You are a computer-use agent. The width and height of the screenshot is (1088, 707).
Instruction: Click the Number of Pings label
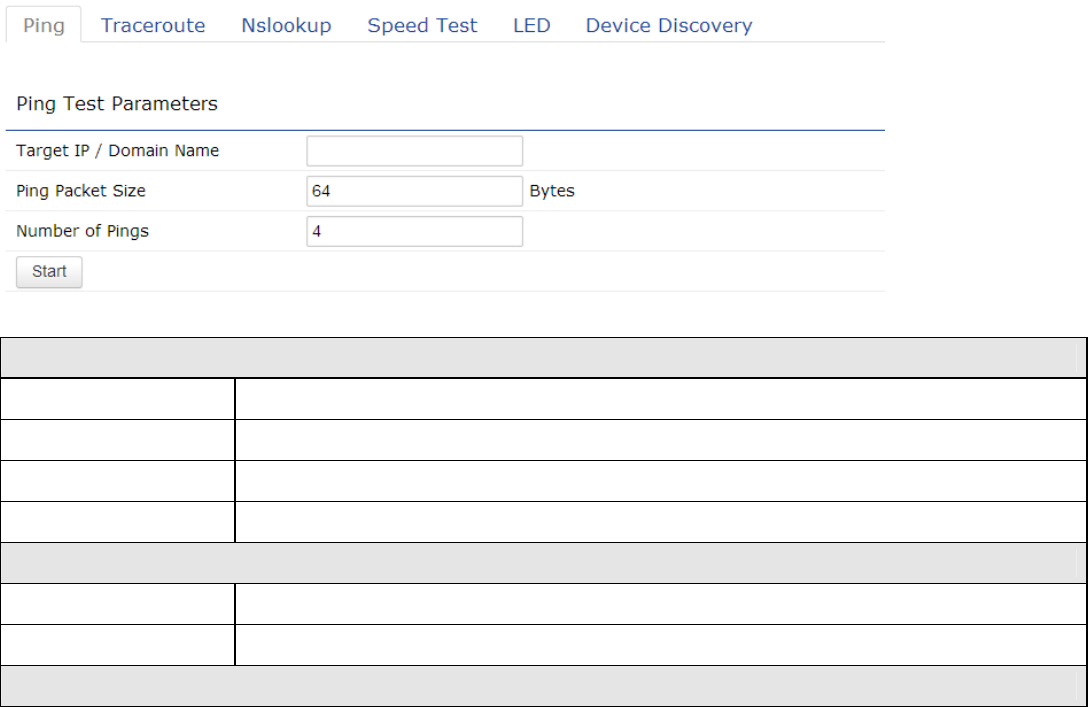[82, 231]
